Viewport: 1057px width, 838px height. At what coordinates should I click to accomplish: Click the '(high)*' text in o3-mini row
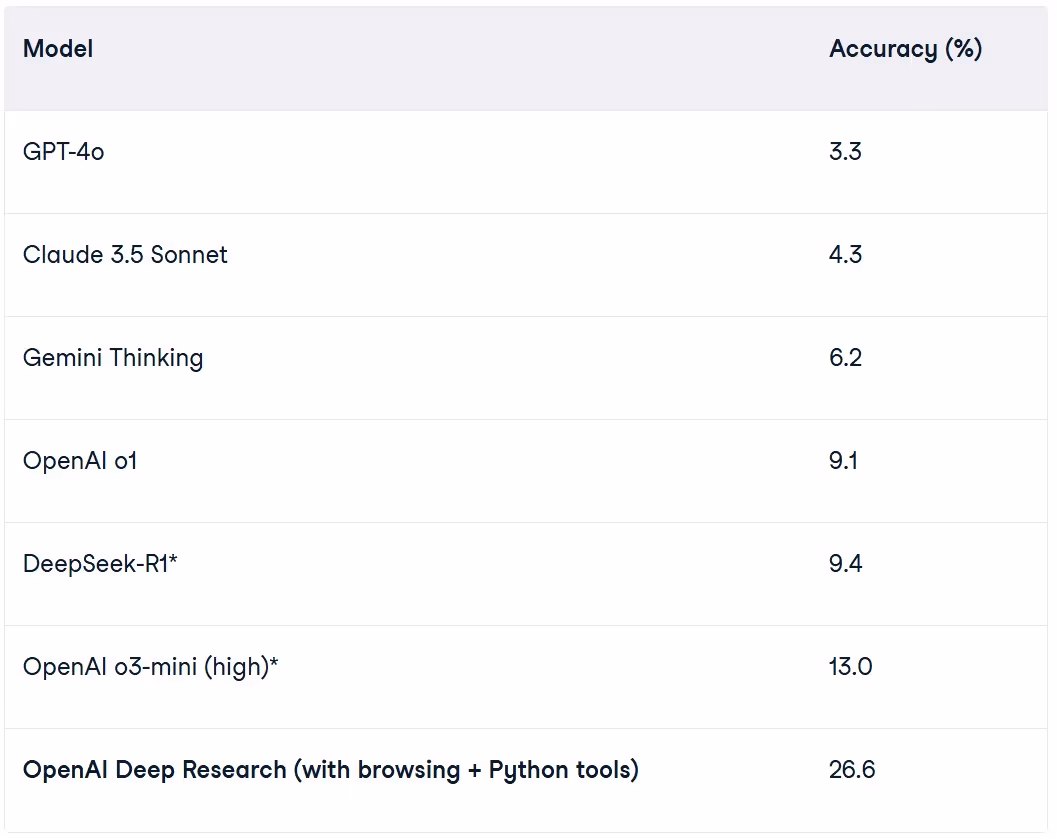241,667
